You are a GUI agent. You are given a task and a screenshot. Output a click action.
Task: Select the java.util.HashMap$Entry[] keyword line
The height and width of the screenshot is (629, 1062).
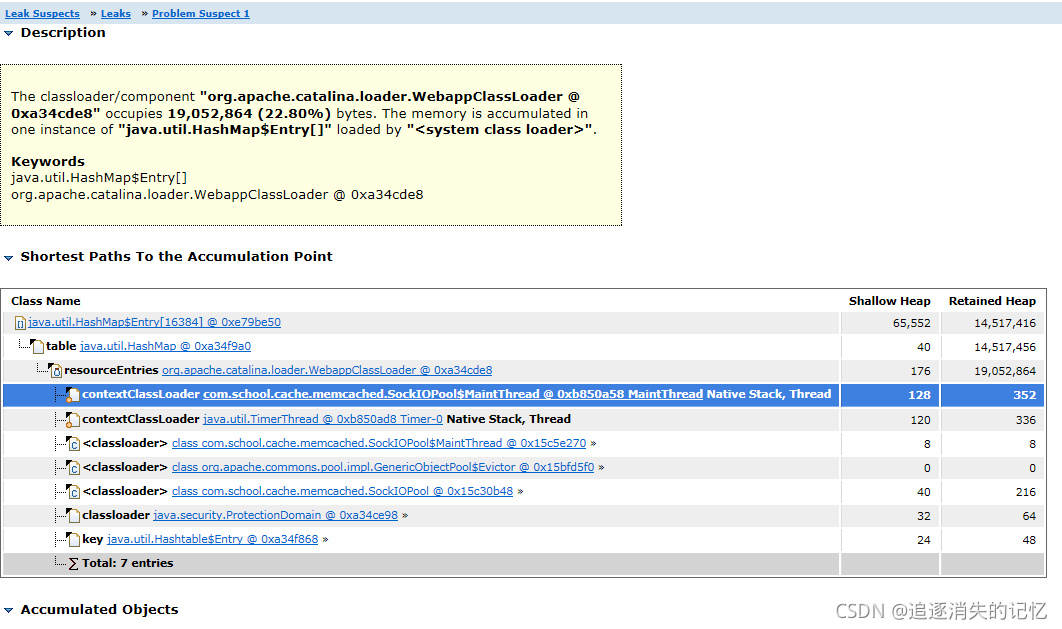(x=99, y=178)
